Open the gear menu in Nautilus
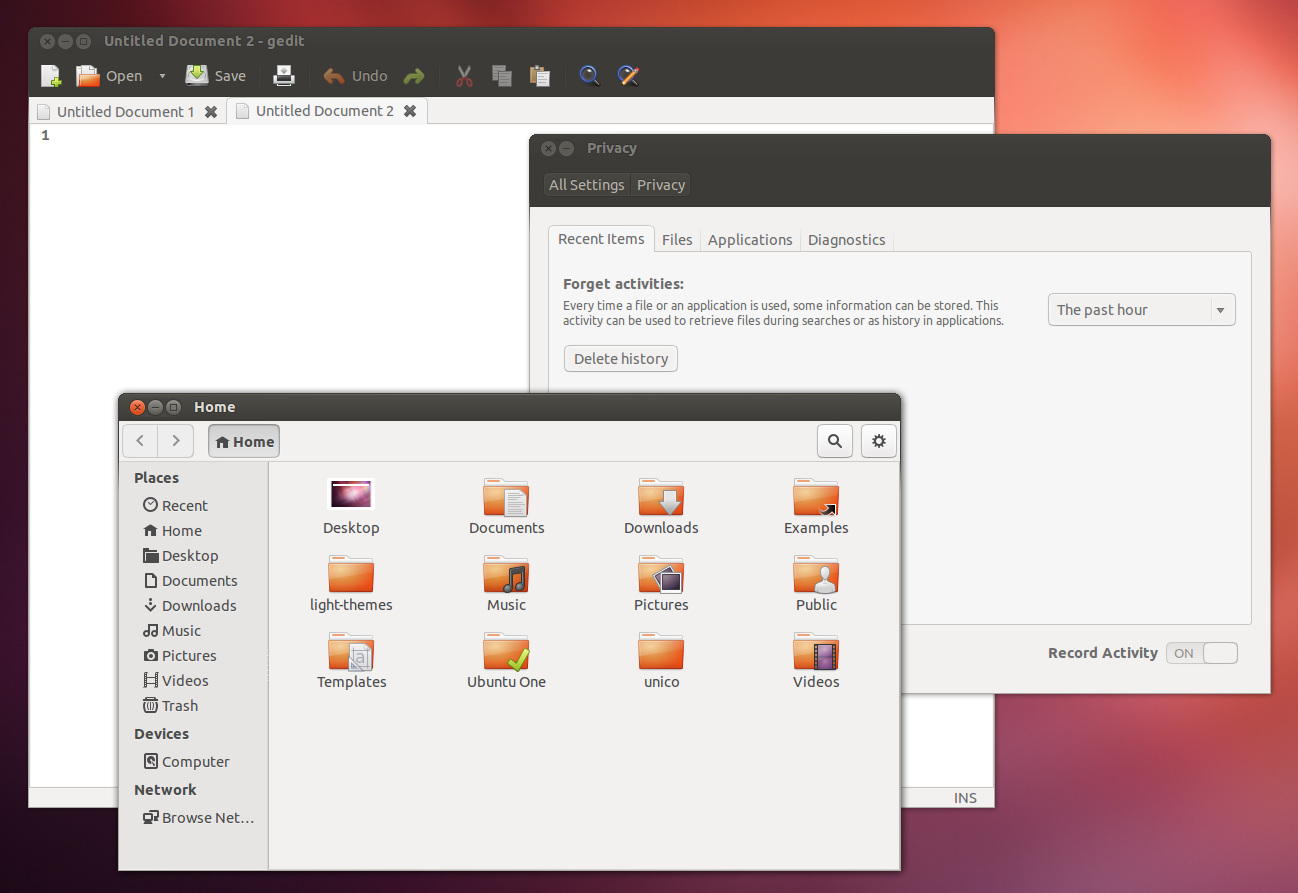 [x=879, y=441]
